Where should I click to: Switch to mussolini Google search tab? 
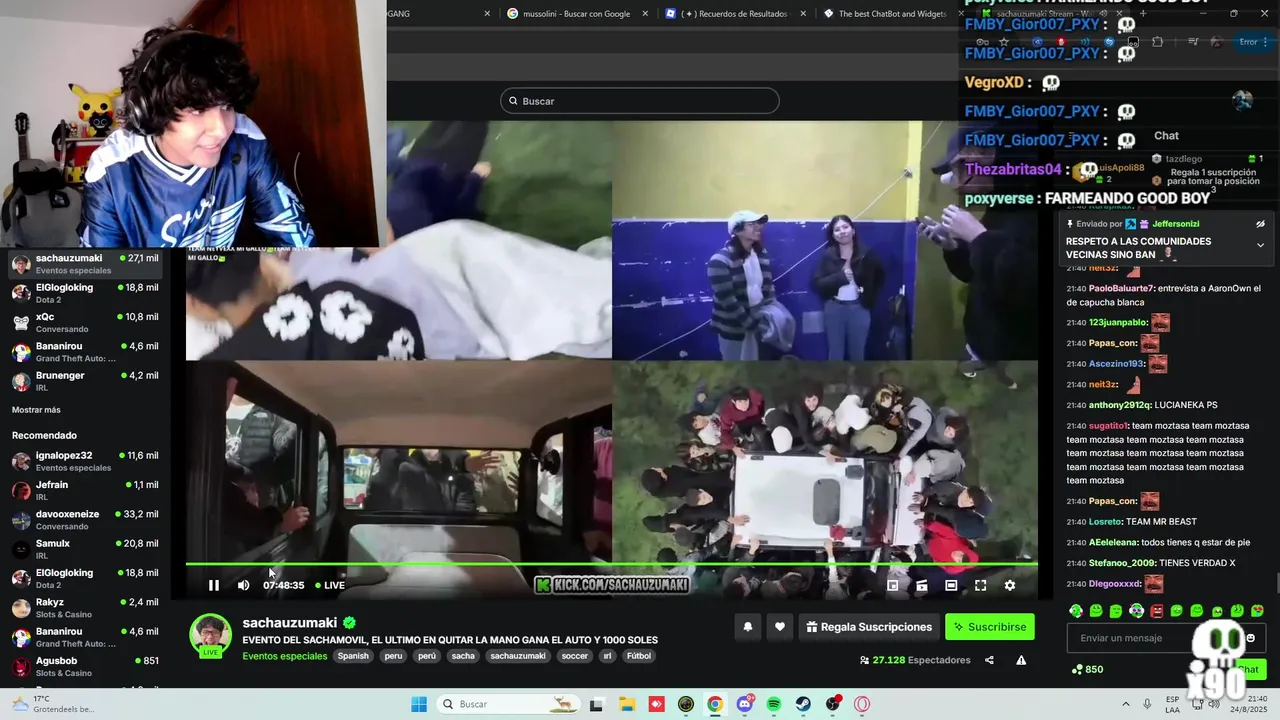point(577,14)
